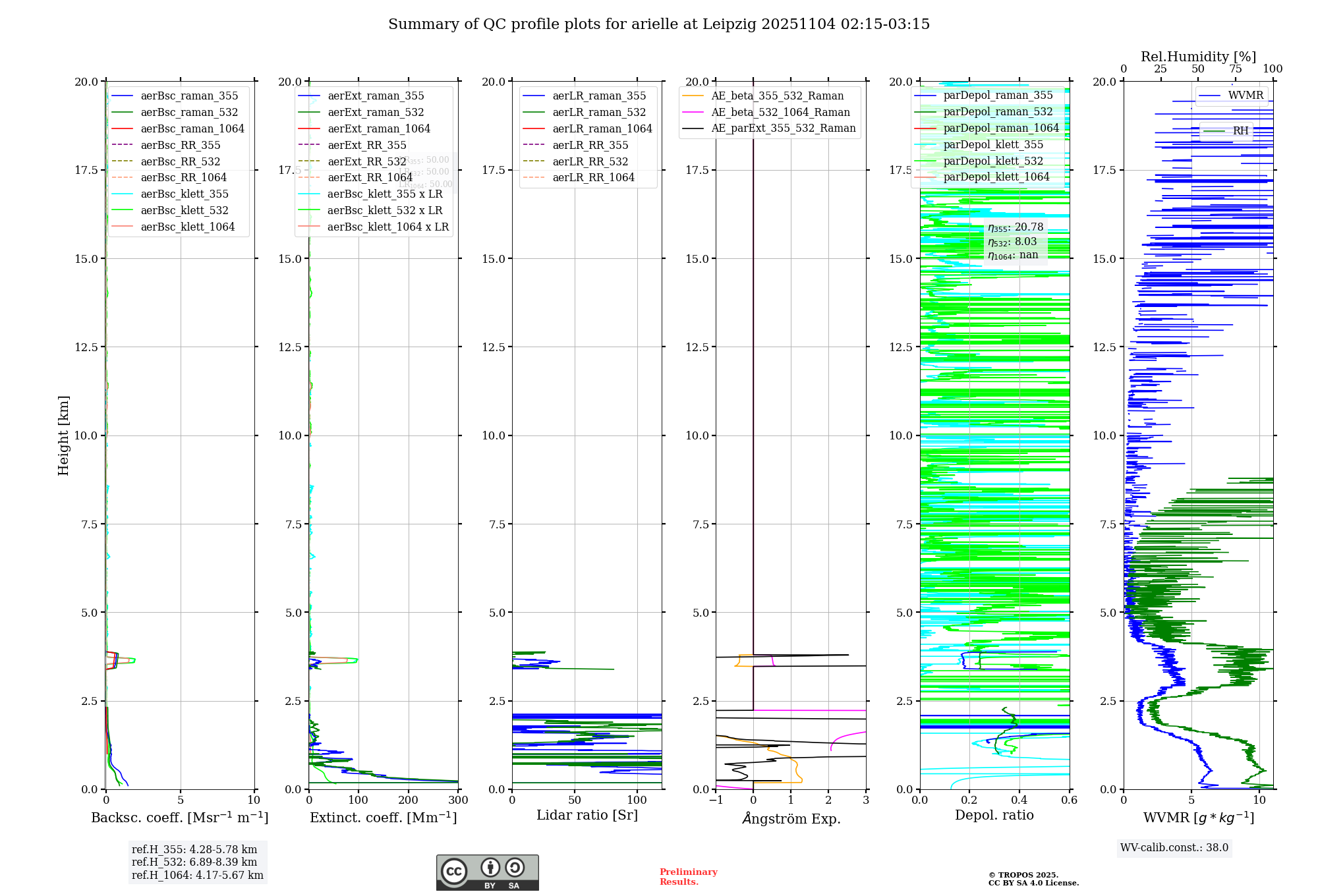Click the Height [km] axis label
The height and width of the screenshot is (896, 1318).
click(63, 435)
